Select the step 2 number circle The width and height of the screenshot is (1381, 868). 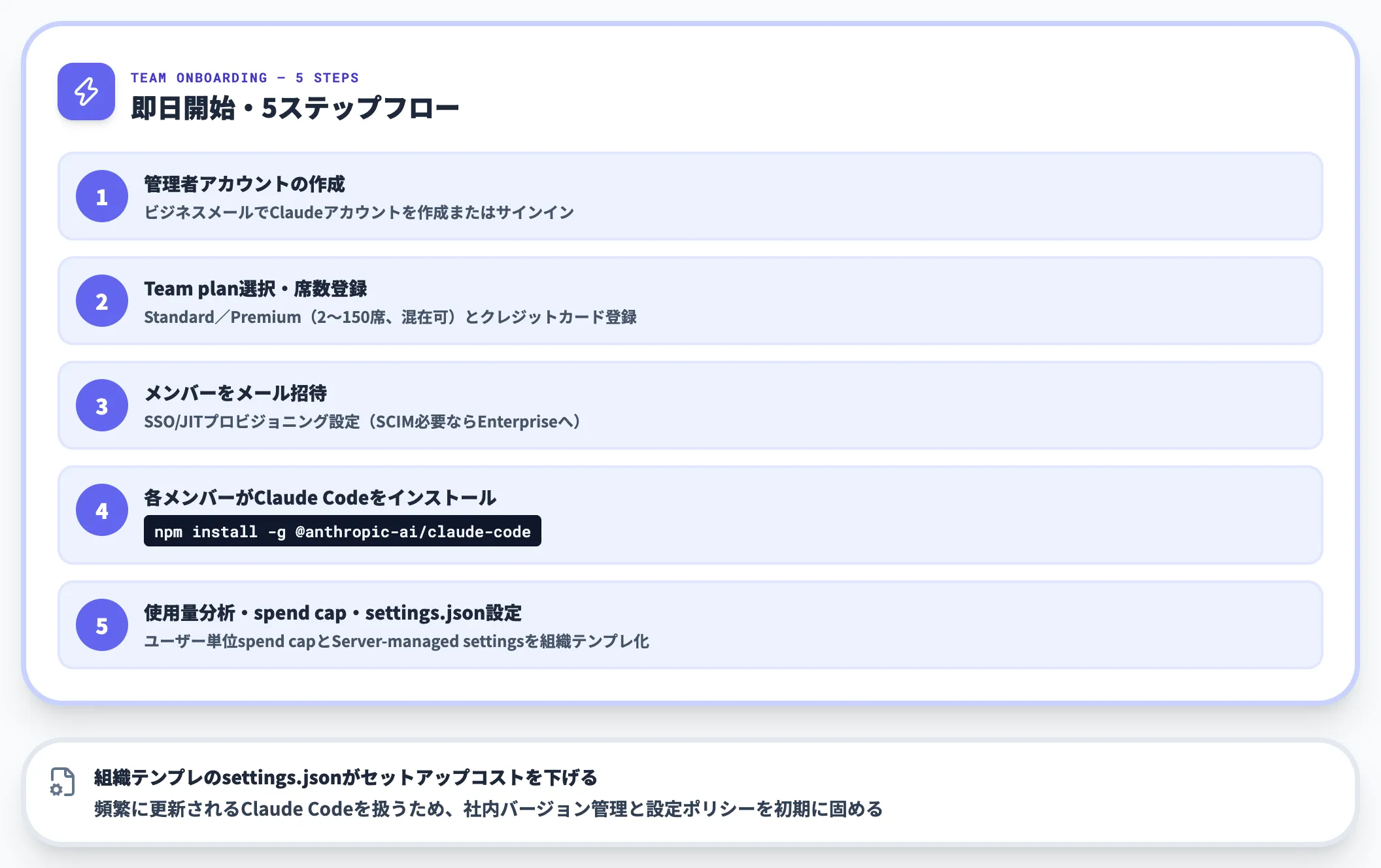(x=102, y=301)
